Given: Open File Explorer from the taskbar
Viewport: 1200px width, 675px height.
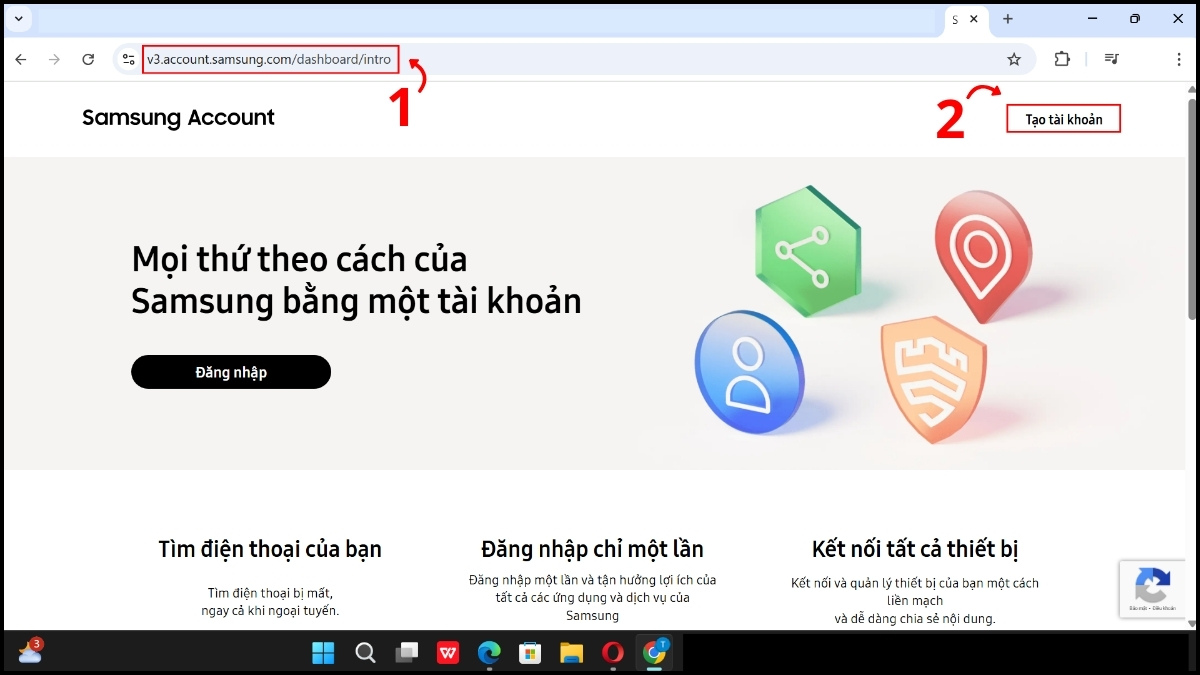Looking at the screenshot, I should (x=571, y=653).
